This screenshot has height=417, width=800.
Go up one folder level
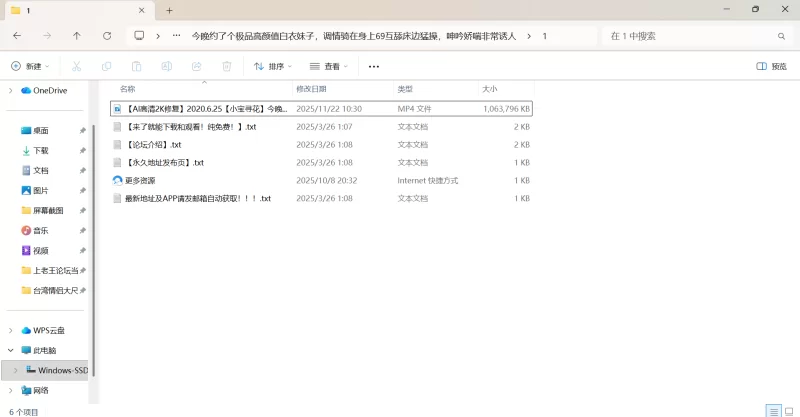click(x=77, y=36)
